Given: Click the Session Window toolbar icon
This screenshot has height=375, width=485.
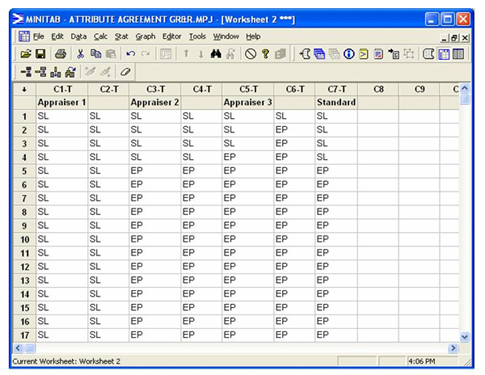Looking at the screenshot, I should 428,54.
